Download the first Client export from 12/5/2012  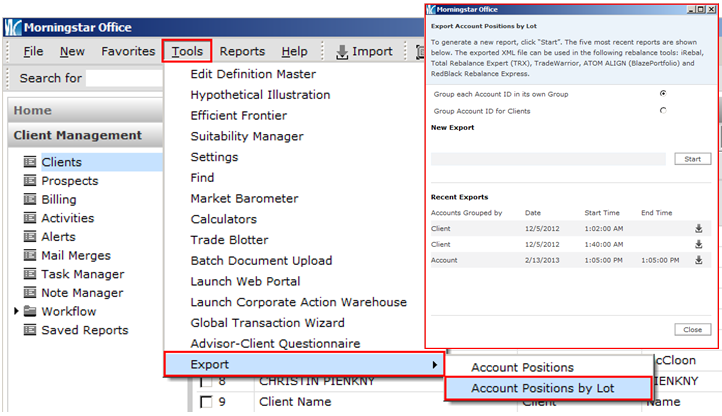click(698, 228)
